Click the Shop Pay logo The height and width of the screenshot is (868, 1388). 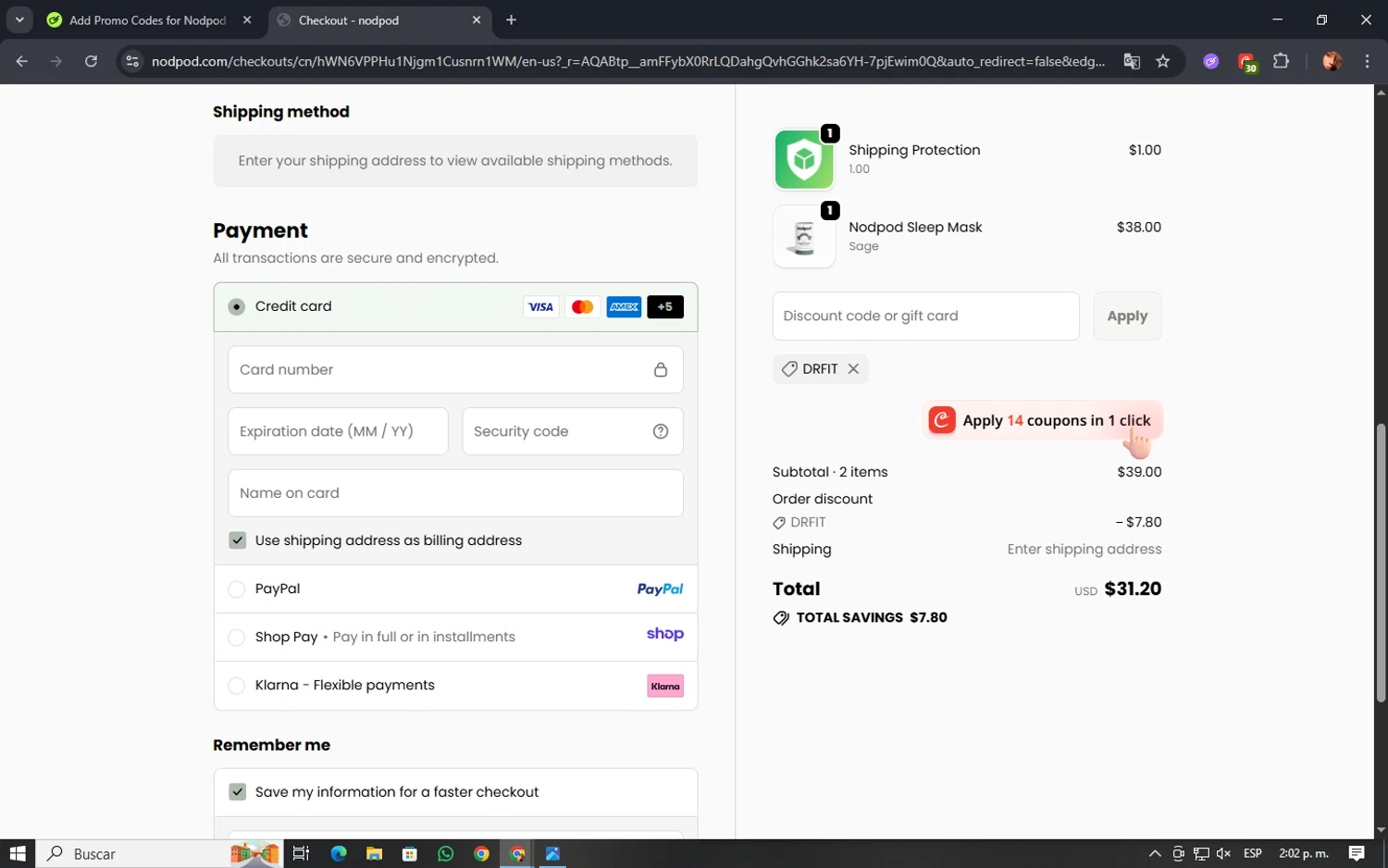tap(665, 634)
